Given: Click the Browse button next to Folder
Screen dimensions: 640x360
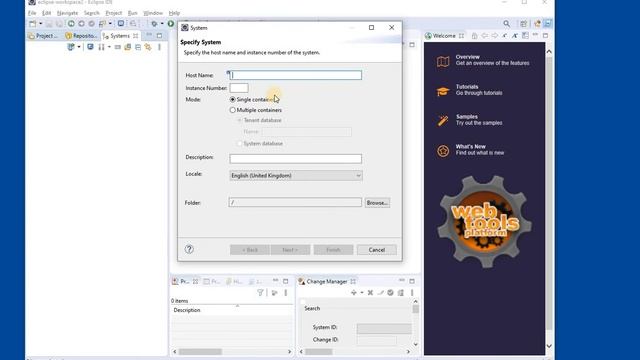Looking at the screenshot, I should pyautogui.click(x=377, y=203).
